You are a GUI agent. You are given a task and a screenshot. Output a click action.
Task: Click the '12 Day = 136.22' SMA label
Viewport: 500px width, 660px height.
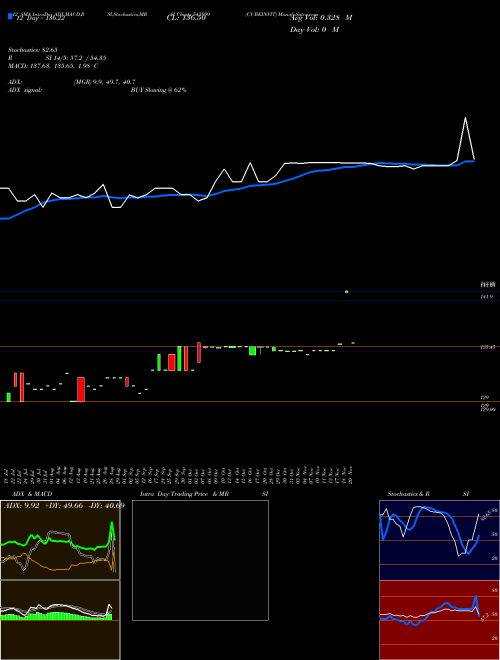[40, 18]
